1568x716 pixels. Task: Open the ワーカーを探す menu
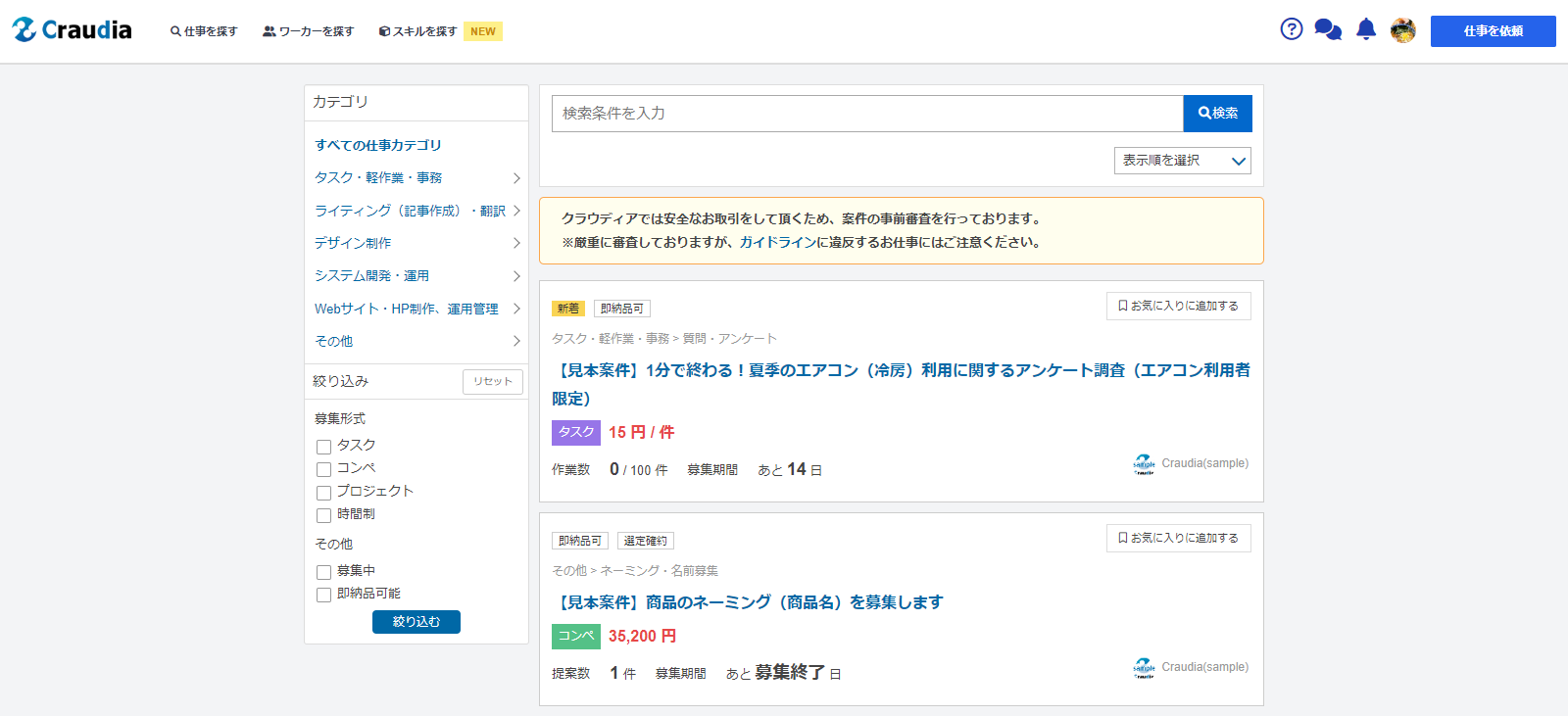308,31
